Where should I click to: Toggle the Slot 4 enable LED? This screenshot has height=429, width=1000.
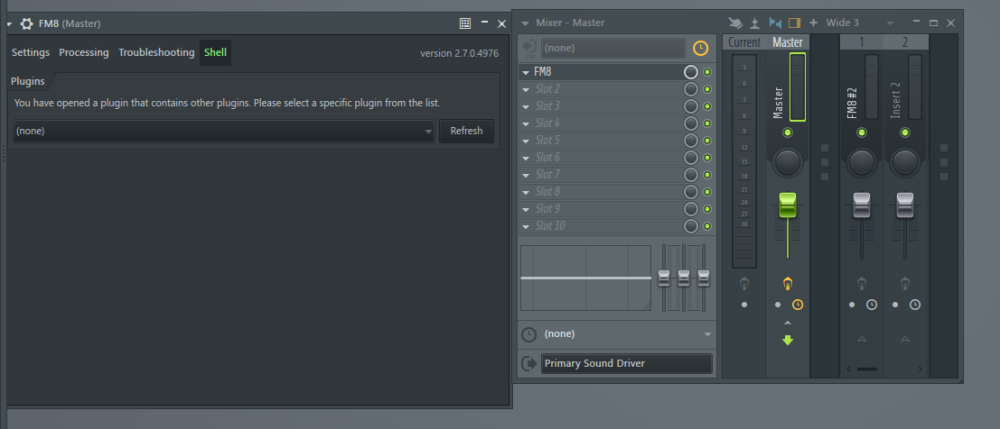click(707, 124)
